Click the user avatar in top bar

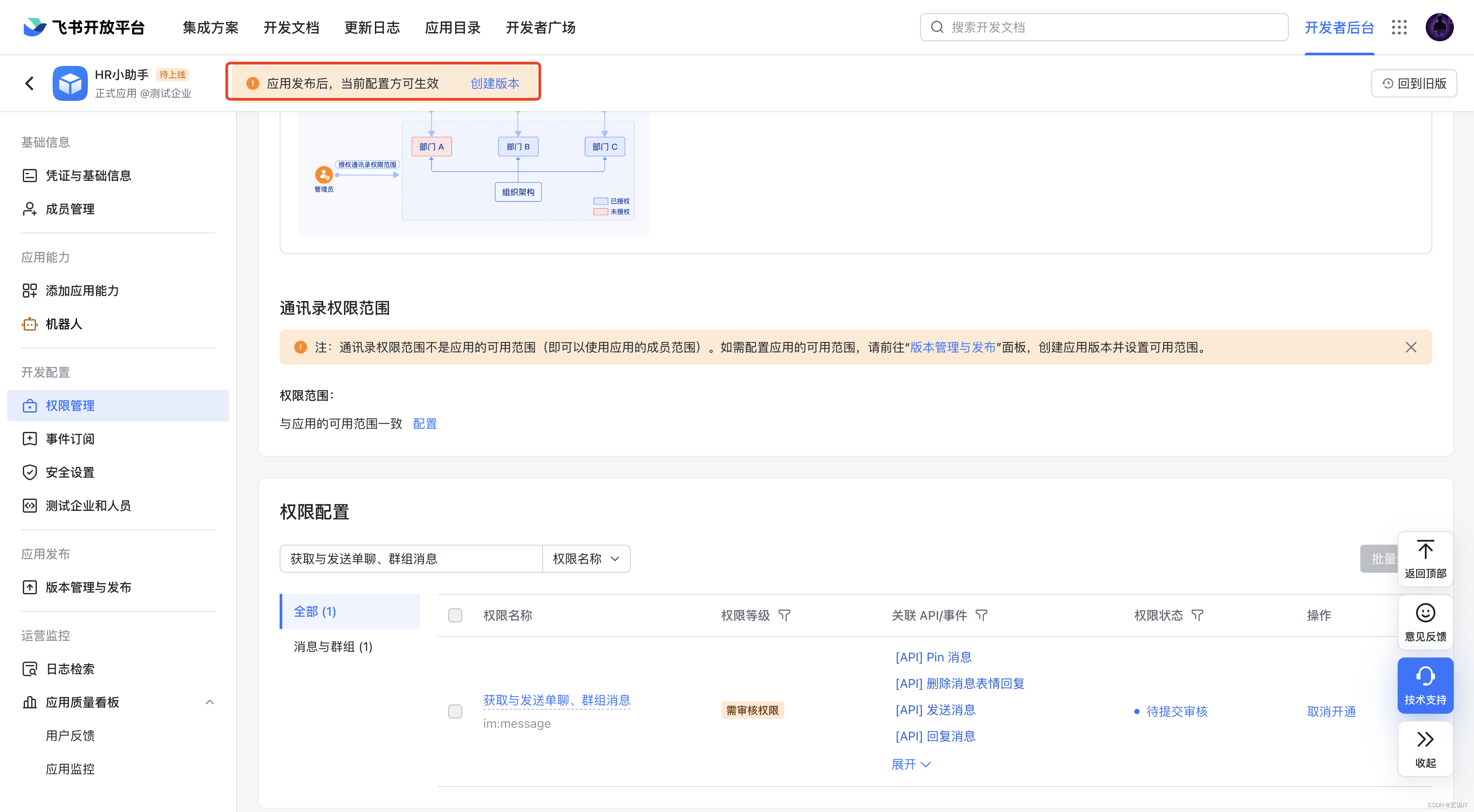click(1439, 28)
